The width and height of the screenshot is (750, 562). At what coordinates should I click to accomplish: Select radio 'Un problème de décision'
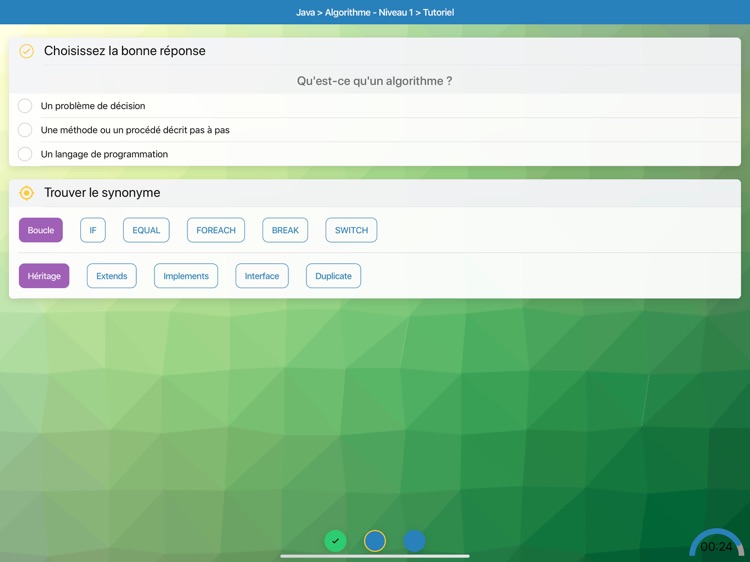click(25, 106)
